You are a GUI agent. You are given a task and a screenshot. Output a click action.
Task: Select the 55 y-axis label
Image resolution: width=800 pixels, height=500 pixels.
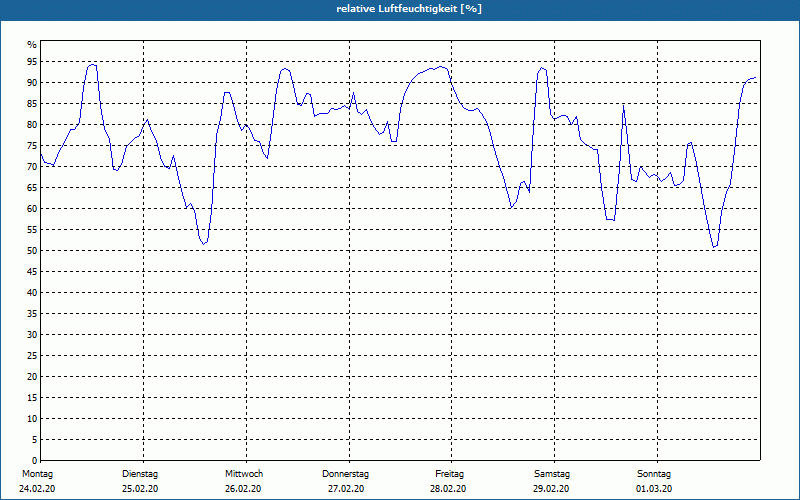tap(32, 230)
